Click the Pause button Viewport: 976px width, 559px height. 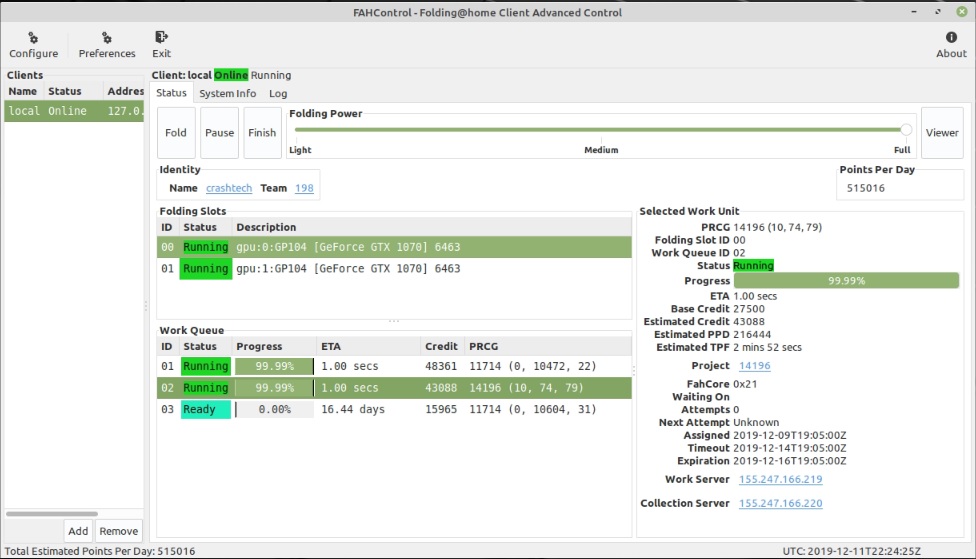click(219, 133)
